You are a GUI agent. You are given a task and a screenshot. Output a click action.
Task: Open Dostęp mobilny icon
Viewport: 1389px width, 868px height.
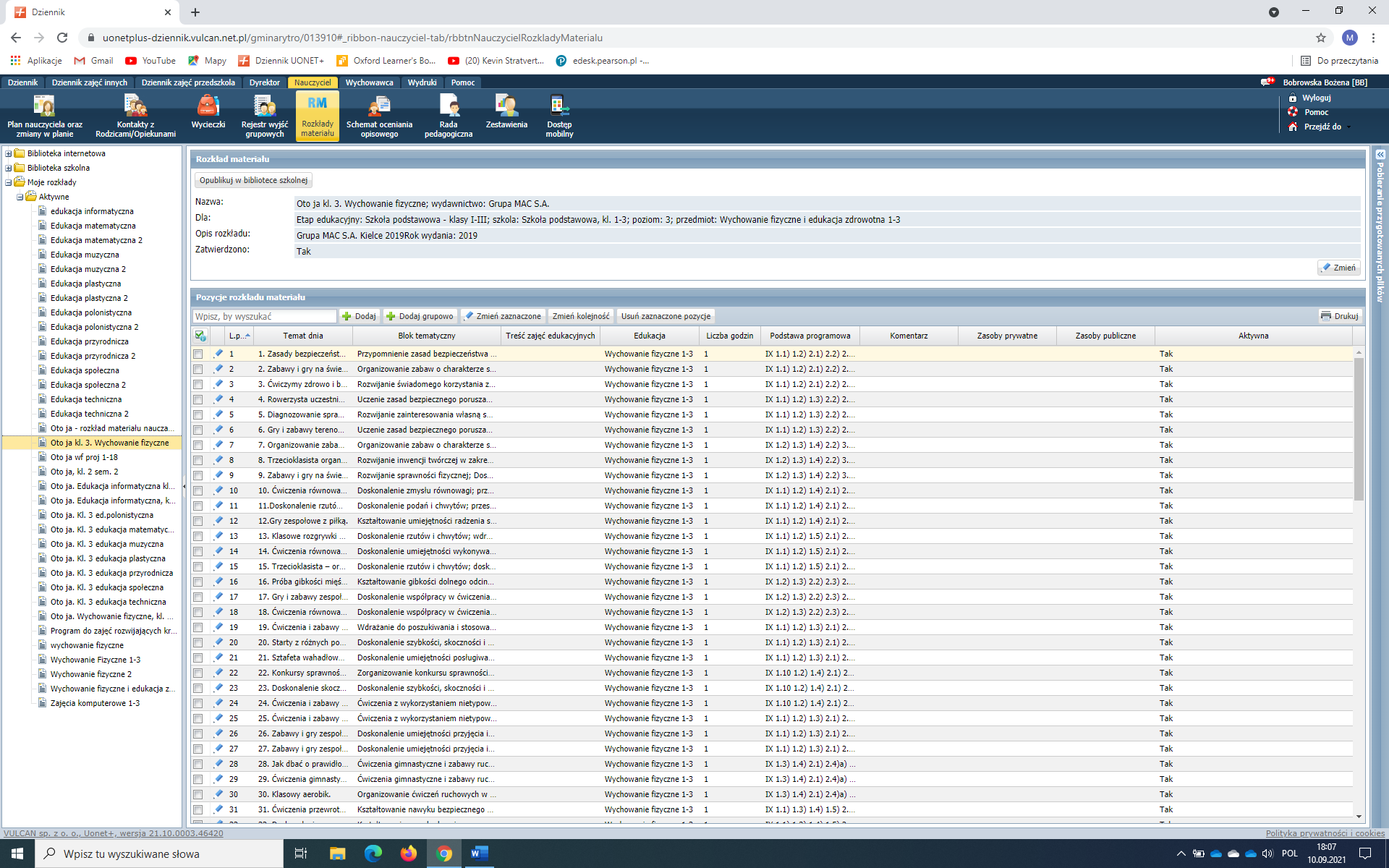click(559, 114)
